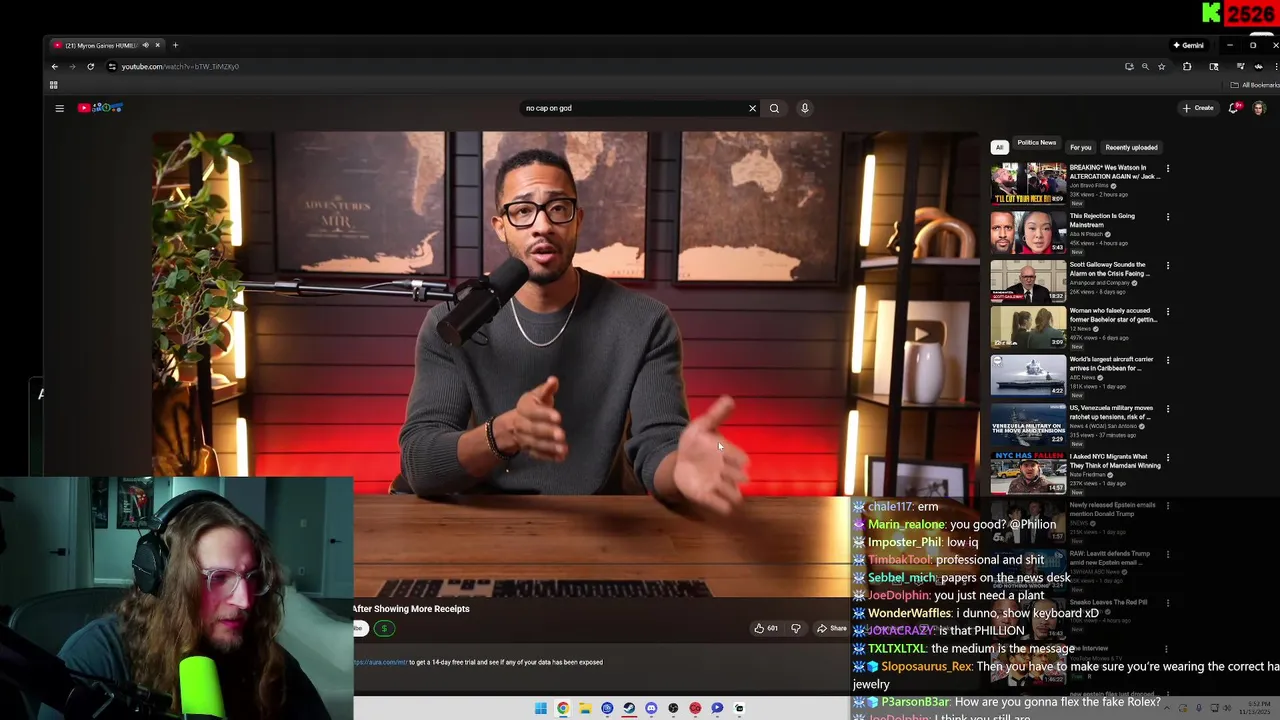The width and height of the screenshot is (1280, 720).
Task: Open the Windows Start button
Action: click(541, 708)
